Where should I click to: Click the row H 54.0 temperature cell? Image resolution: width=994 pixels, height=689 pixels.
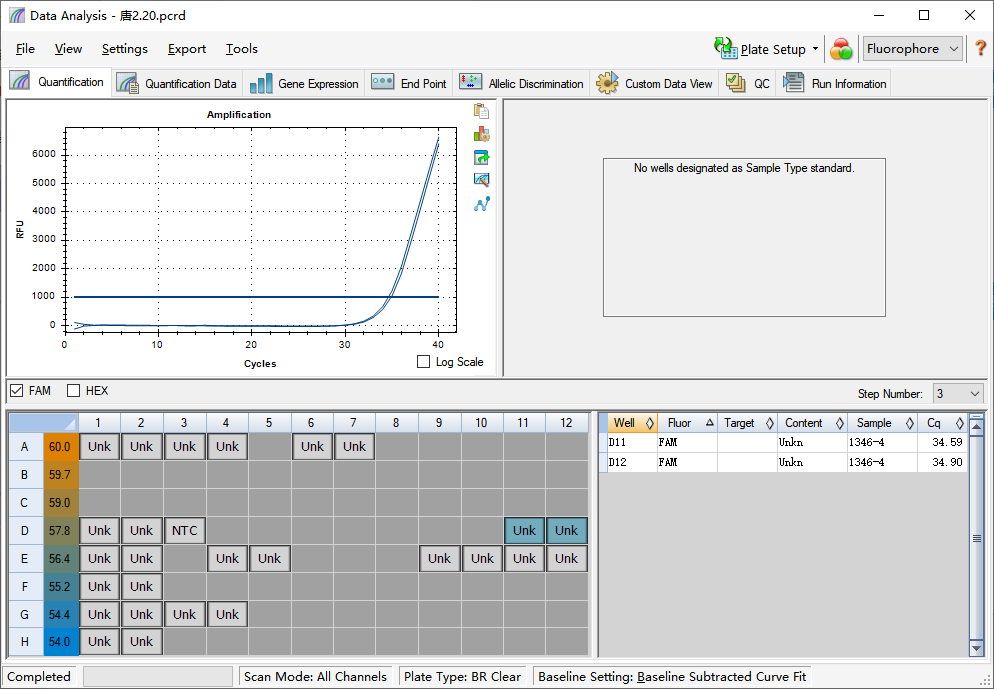click(60, 641)
